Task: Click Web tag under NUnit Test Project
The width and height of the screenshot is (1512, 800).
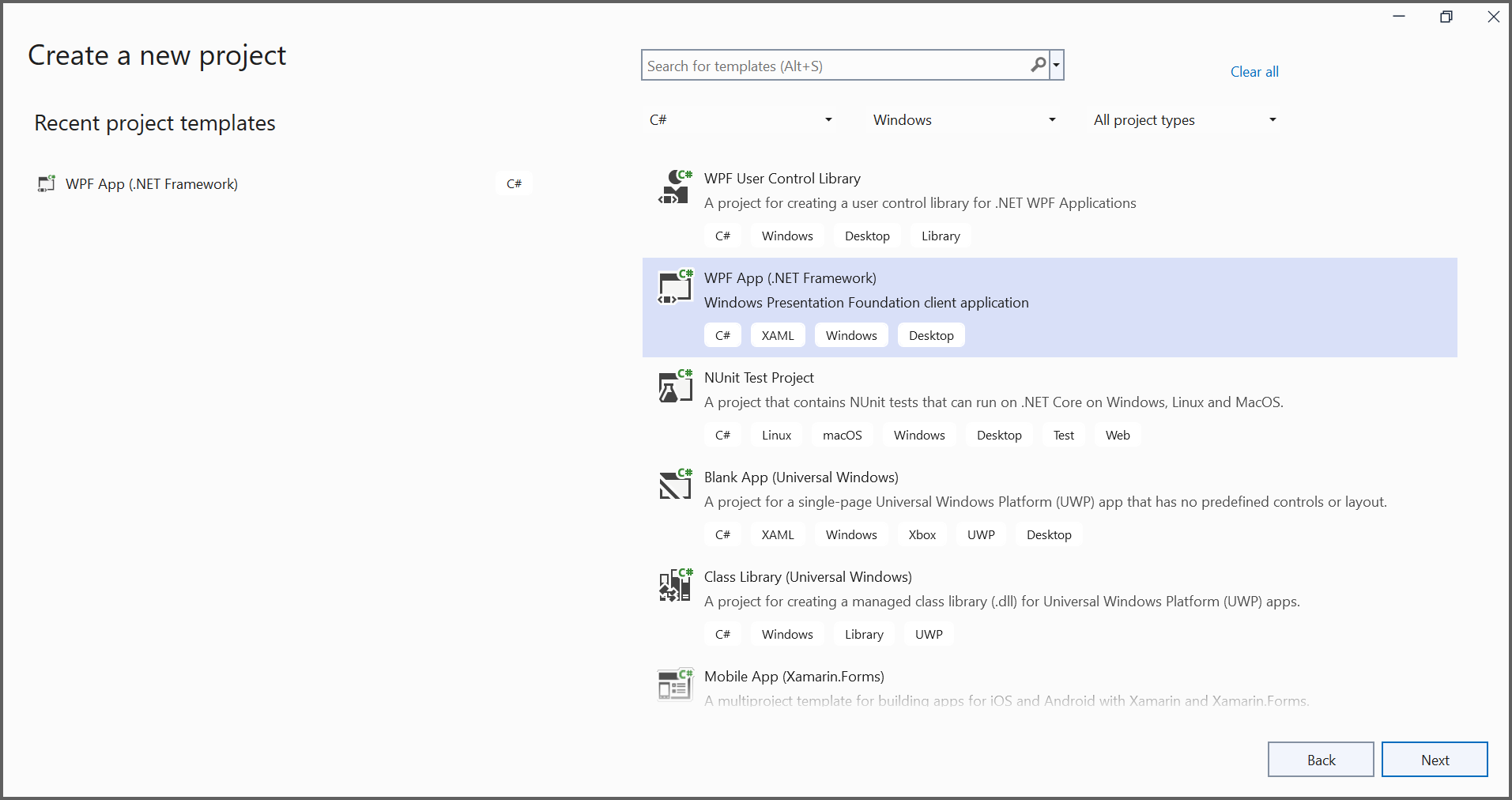Action: [x=1118, y=435]
